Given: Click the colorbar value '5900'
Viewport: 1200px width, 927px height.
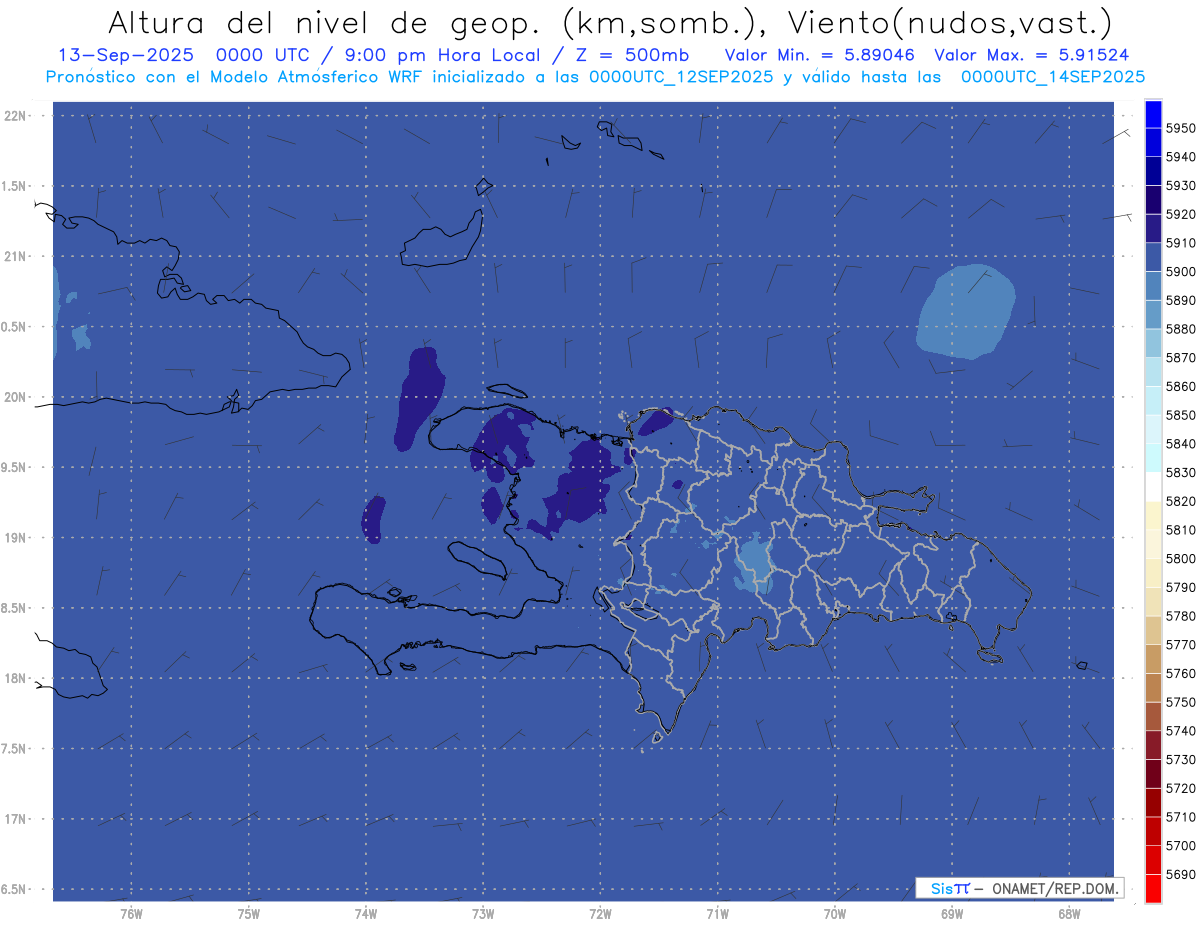Looking at the screenshot, I should (1180, 271).
